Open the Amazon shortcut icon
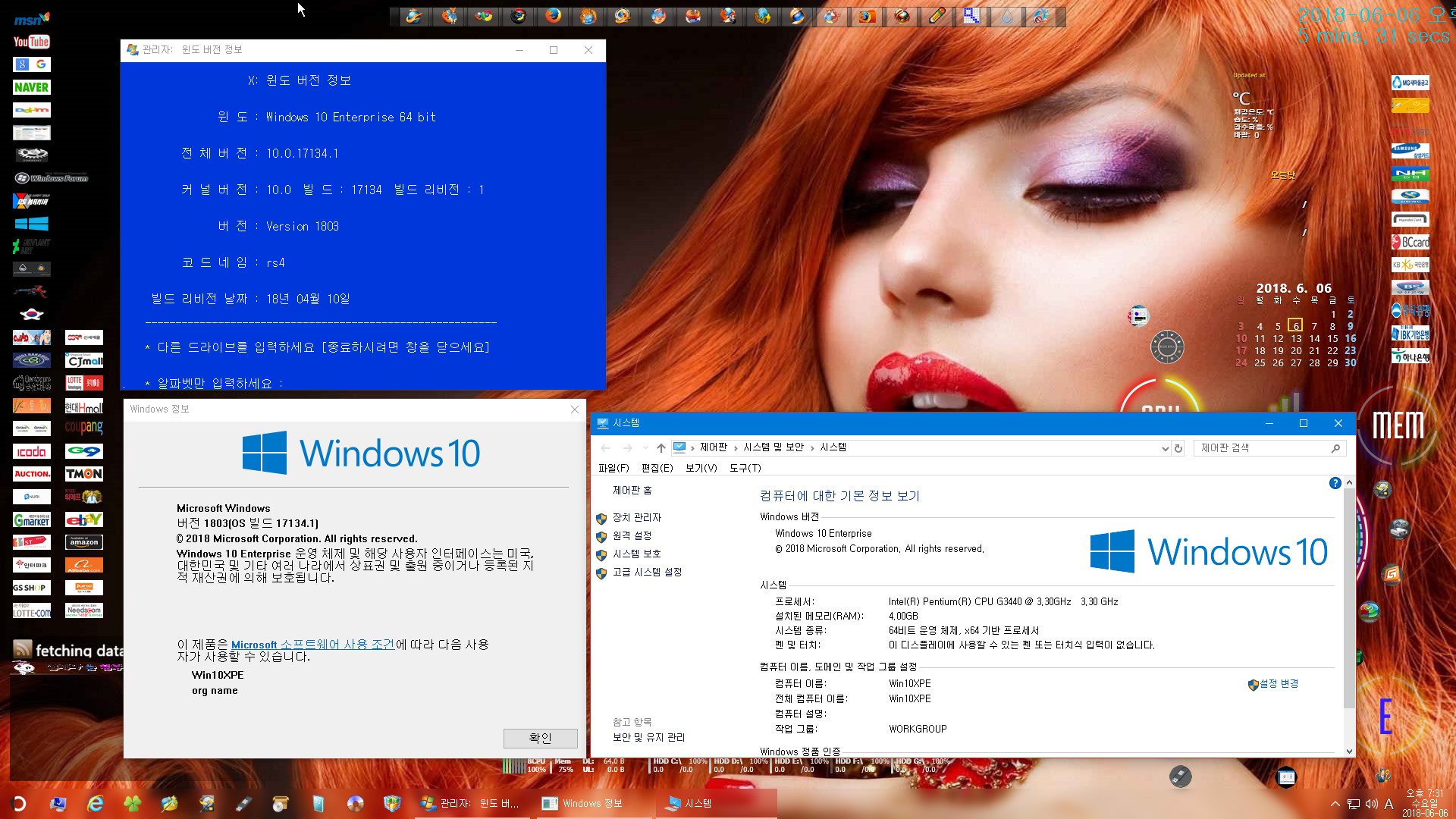Viewport: 1456px width, 819px height. tap(84, 542)
